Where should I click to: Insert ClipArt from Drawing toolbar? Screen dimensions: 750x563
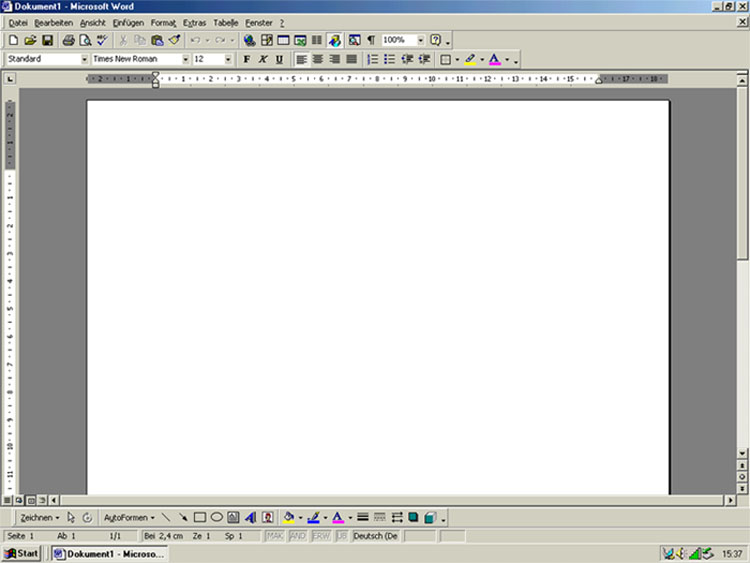267,518
